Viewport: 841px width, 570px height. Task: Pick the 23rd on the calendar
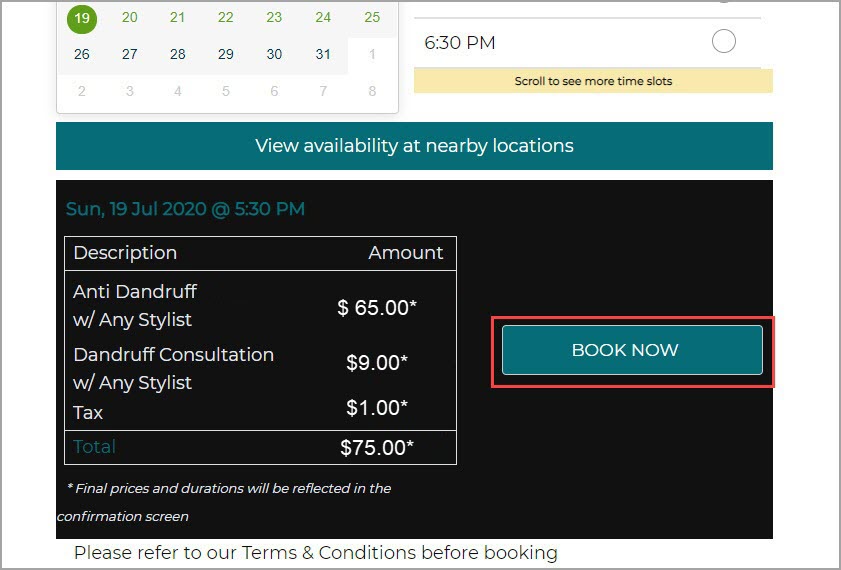pyautogui.click(x=274, y=17)
